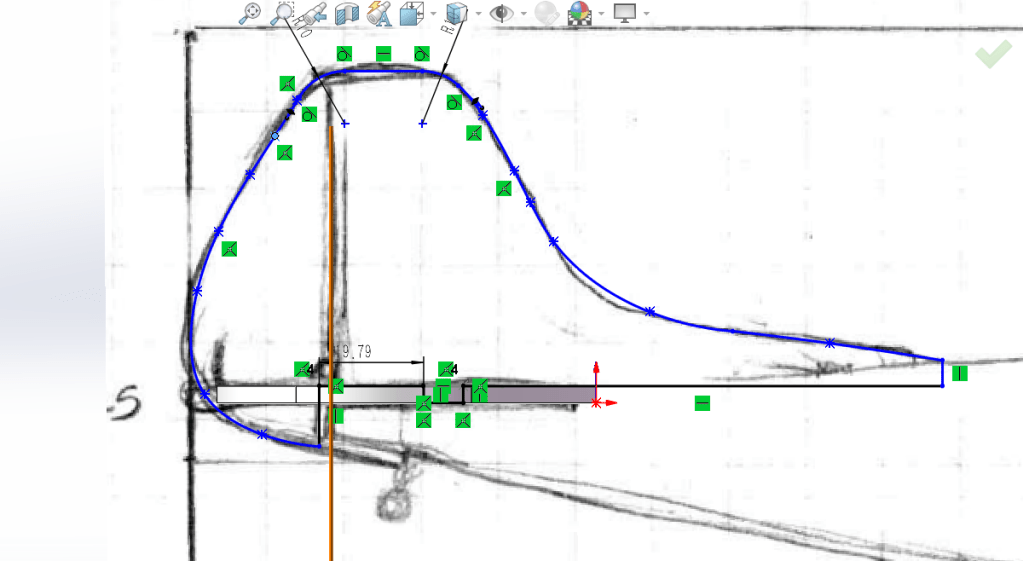Open the View Orientation cube icon

point(412,13)
